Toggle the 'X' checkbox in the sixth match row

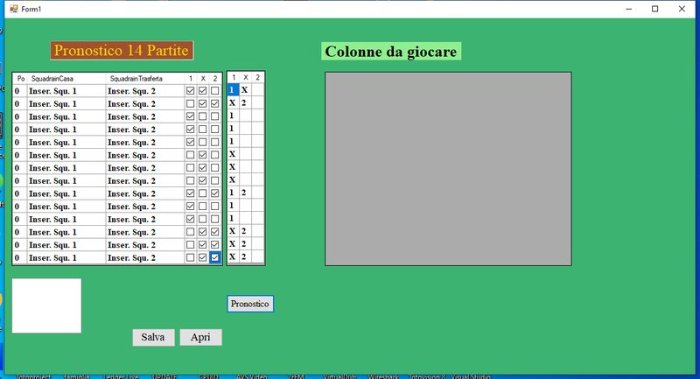click(x=203, y=155)
